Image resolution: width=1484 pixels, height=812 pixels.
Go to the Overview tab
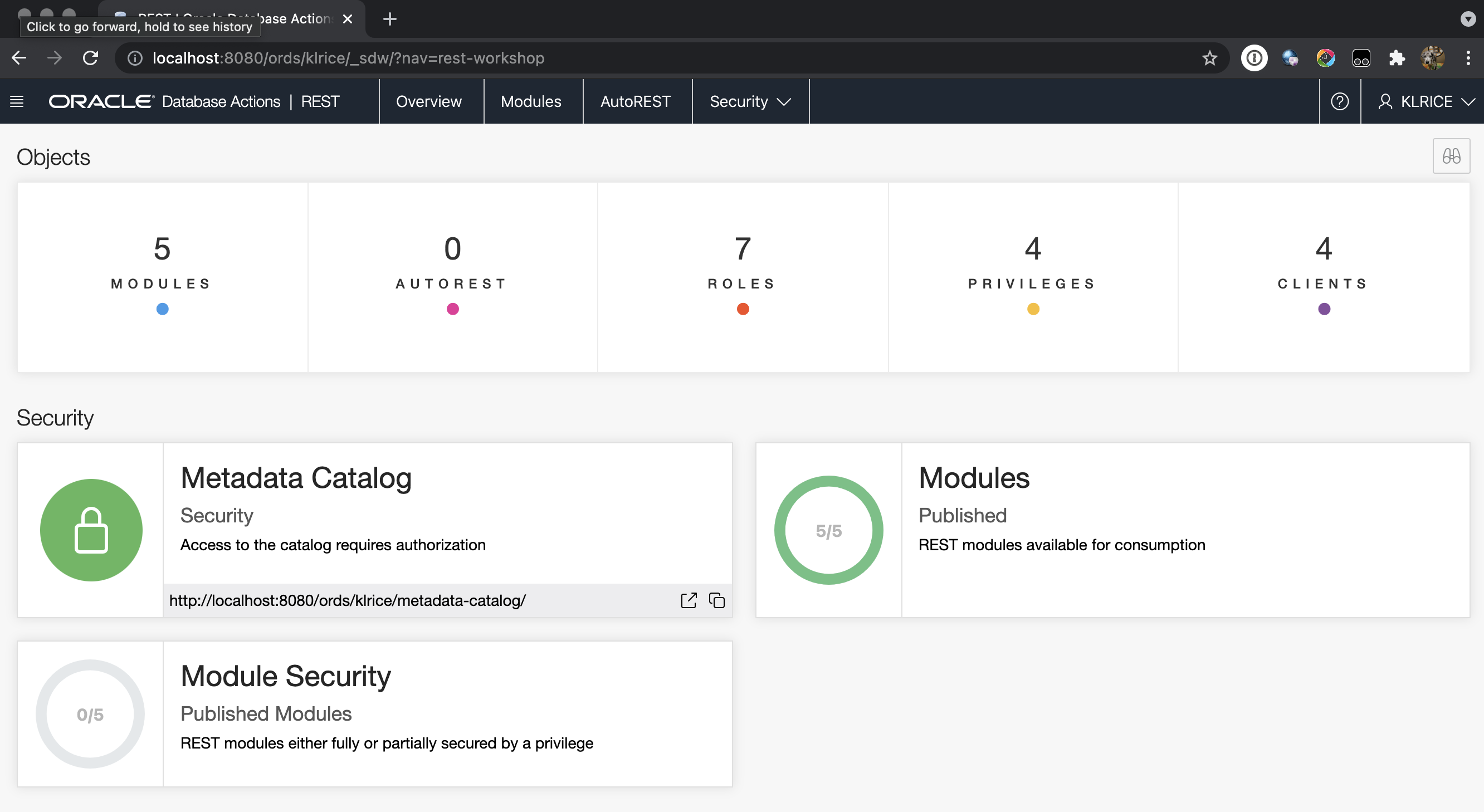coord(428,101)
